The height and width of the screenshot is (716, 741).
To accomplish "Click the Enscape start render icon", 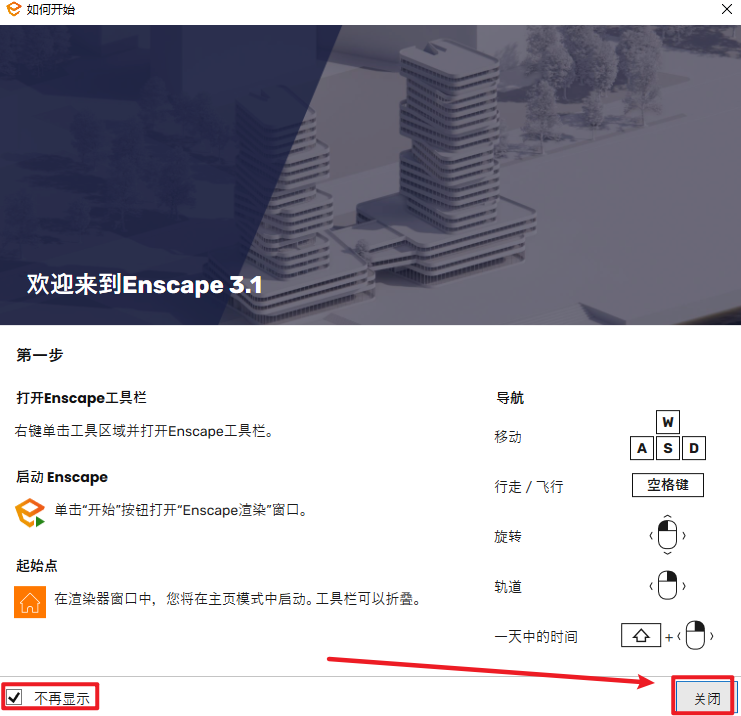I will tap(30, 512).
